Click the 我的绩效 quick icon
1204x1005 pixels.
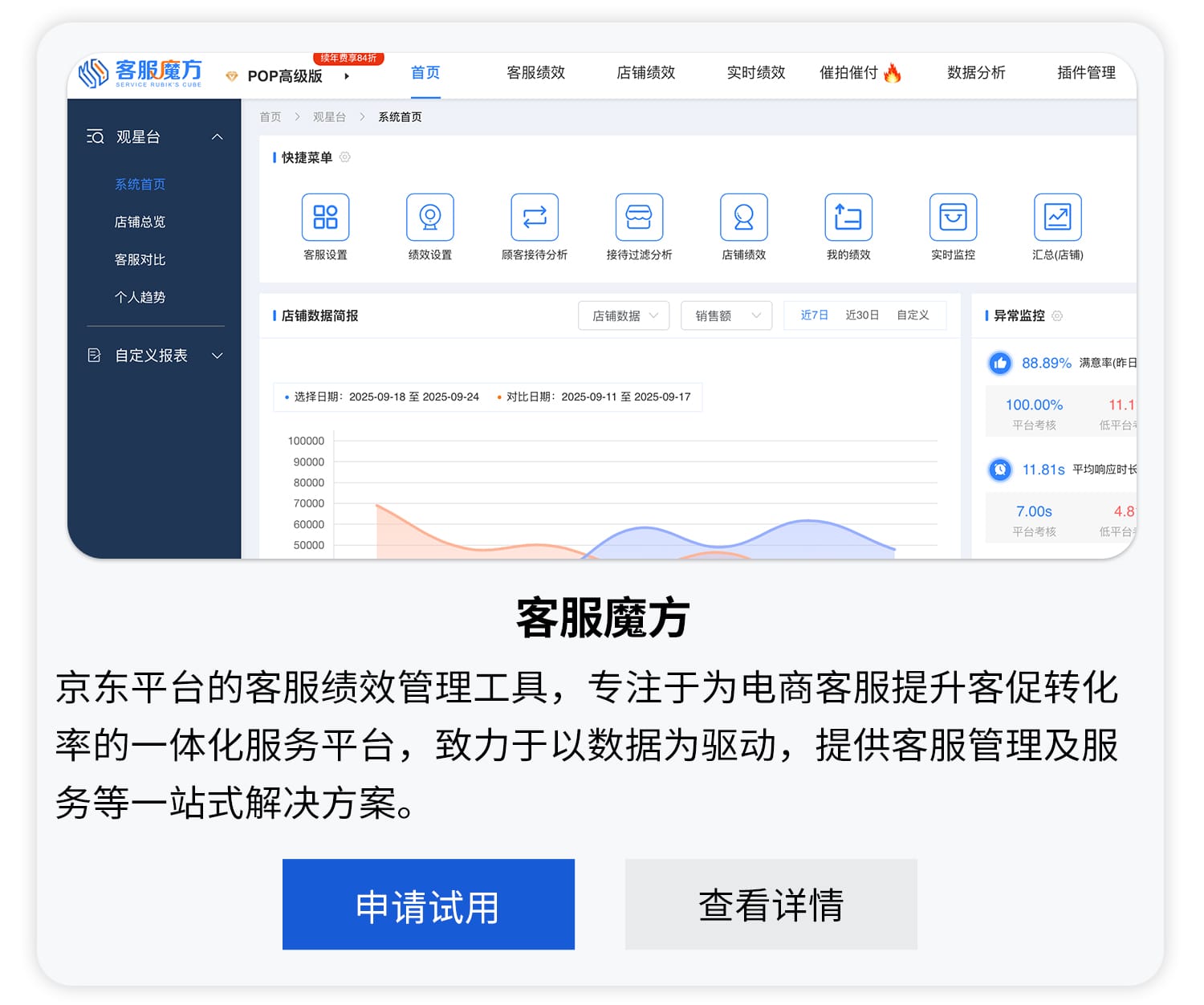848,218
